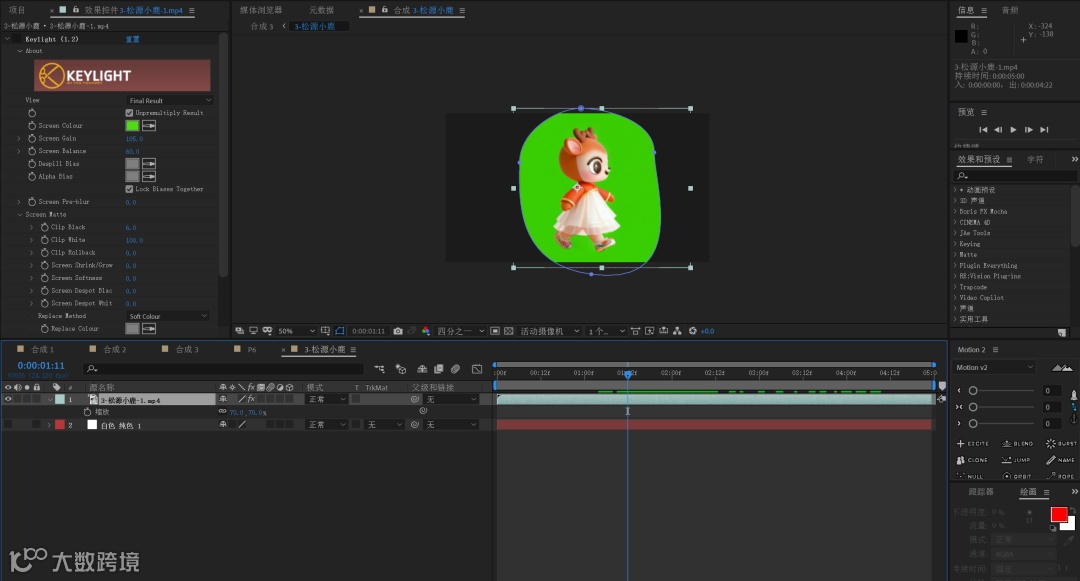Switch to the P6 timeline tab

(252, 350)
